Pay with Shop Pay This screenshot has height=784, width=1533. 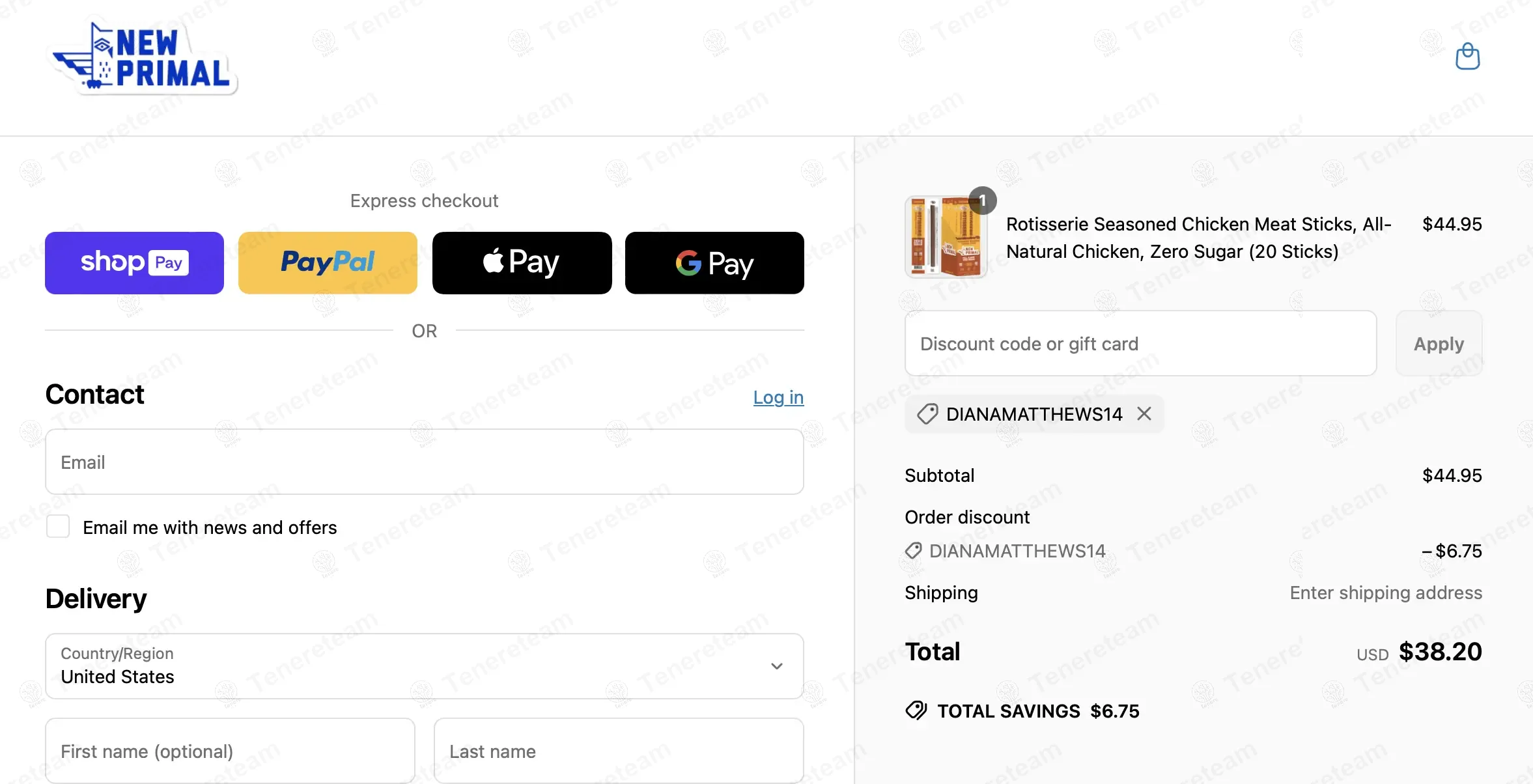(134, 263)
